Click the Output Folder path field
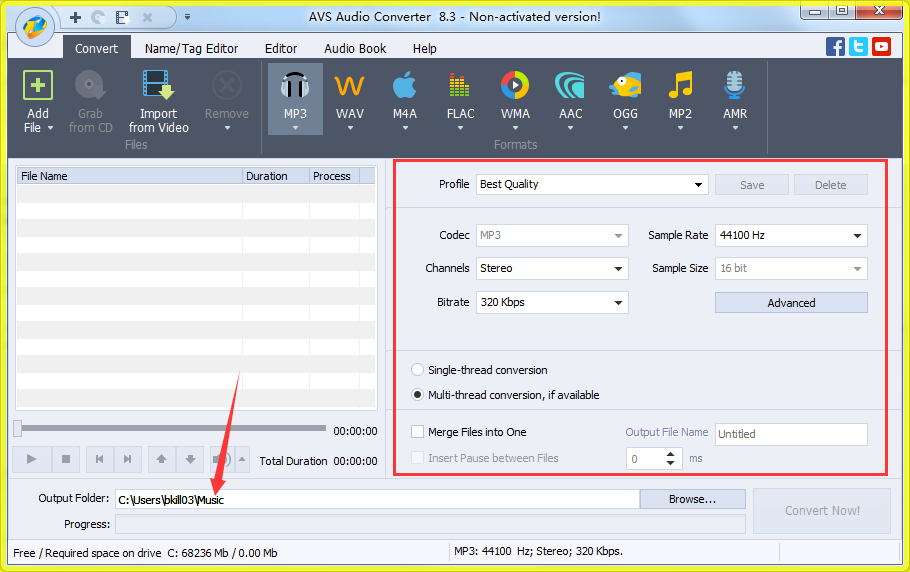Viewport: 910px width, 572px height. click(x=377, y=499)
